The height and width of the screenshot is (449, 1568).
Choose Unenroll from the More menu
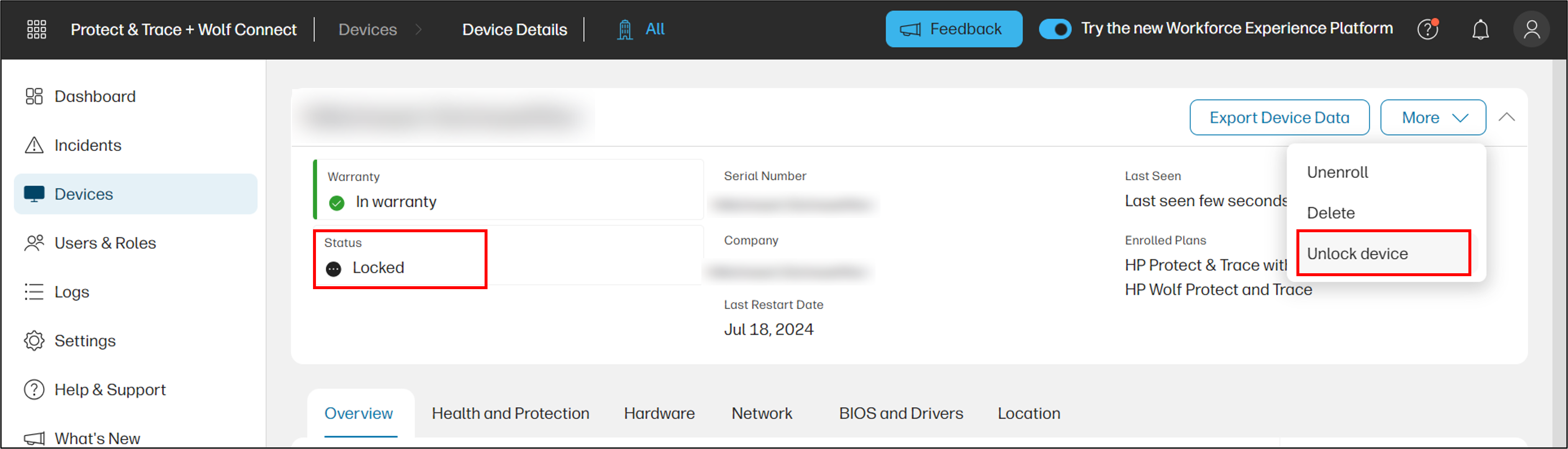1337,172
